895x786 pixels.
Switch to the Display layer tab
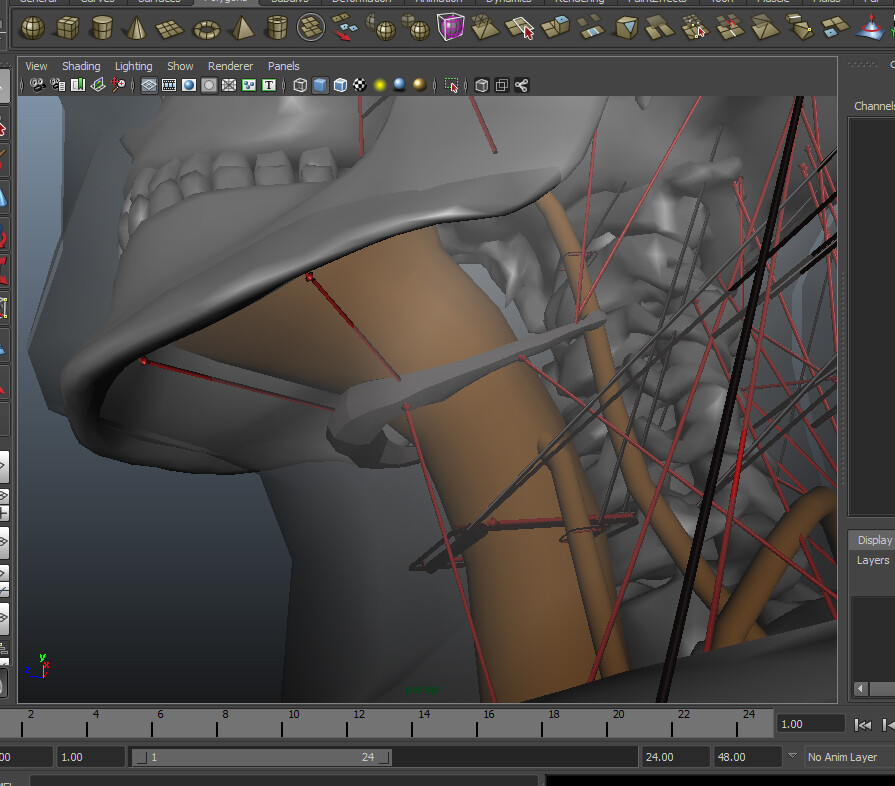click(x=874, y=540)
